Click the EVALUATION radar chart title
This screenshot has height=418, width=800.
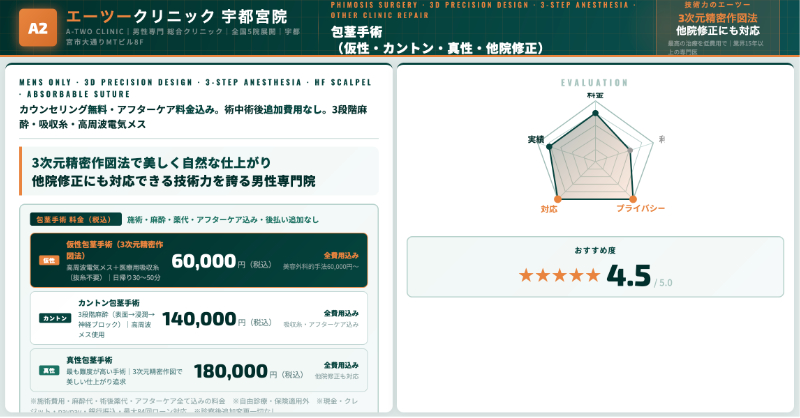coord(594,82)
